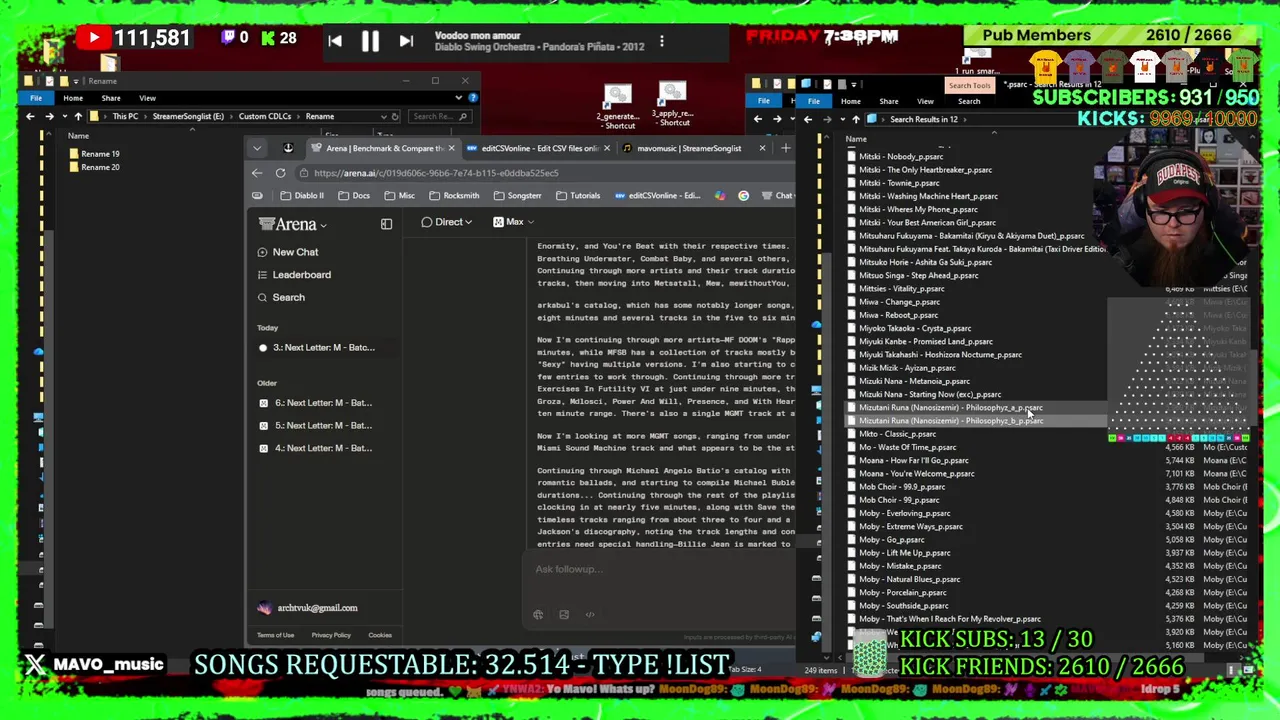Refresh the Rename folder address bar
The width and height of the screenshot is (1280, 720).
pos(395,116)
